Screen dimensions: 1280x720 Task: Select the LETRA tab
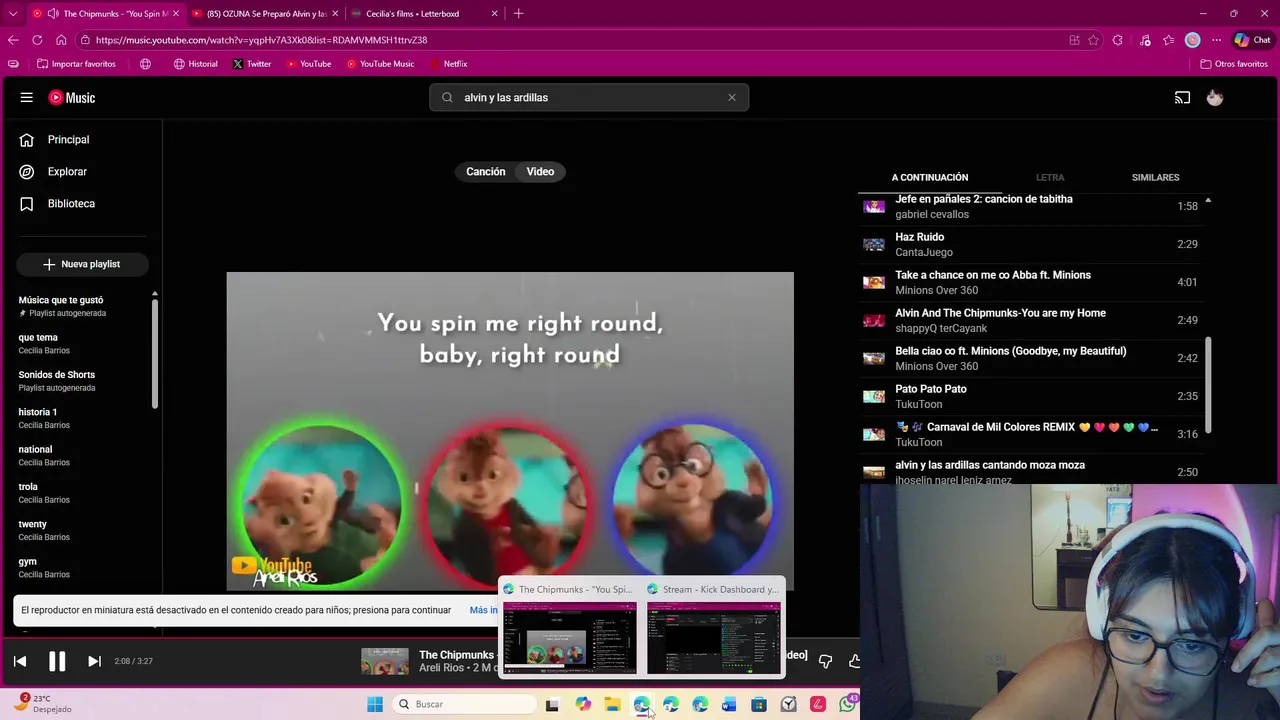pyautogui.click(x=1050, y=177)
